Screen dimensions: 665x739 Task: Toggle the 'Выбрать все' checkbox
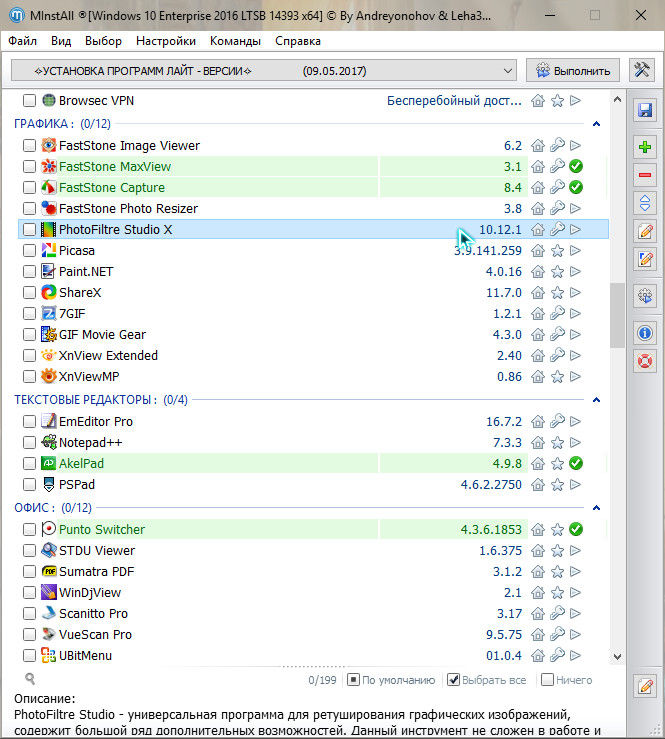pos(453,680)
